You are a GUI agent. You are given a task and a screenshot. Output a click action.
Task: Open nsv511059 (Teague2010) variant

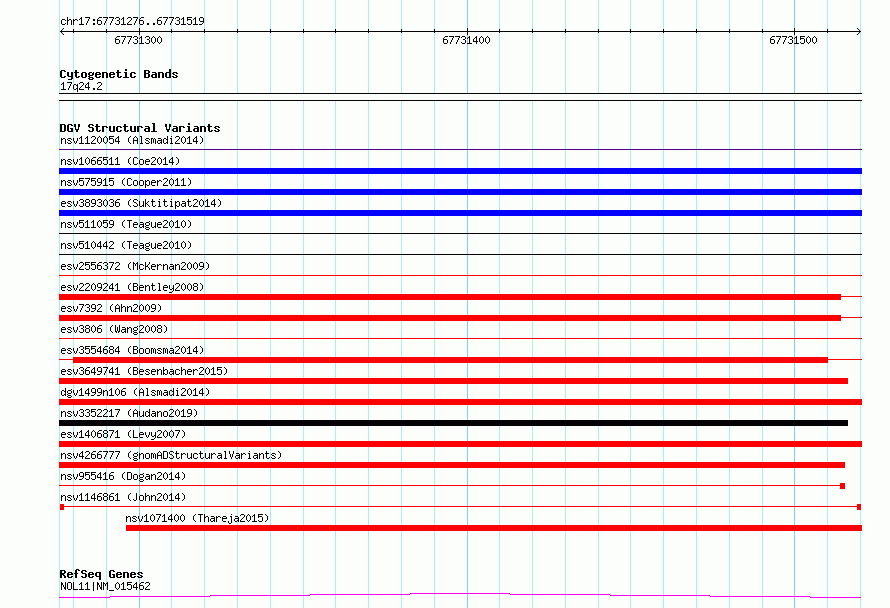pos(126,224)
